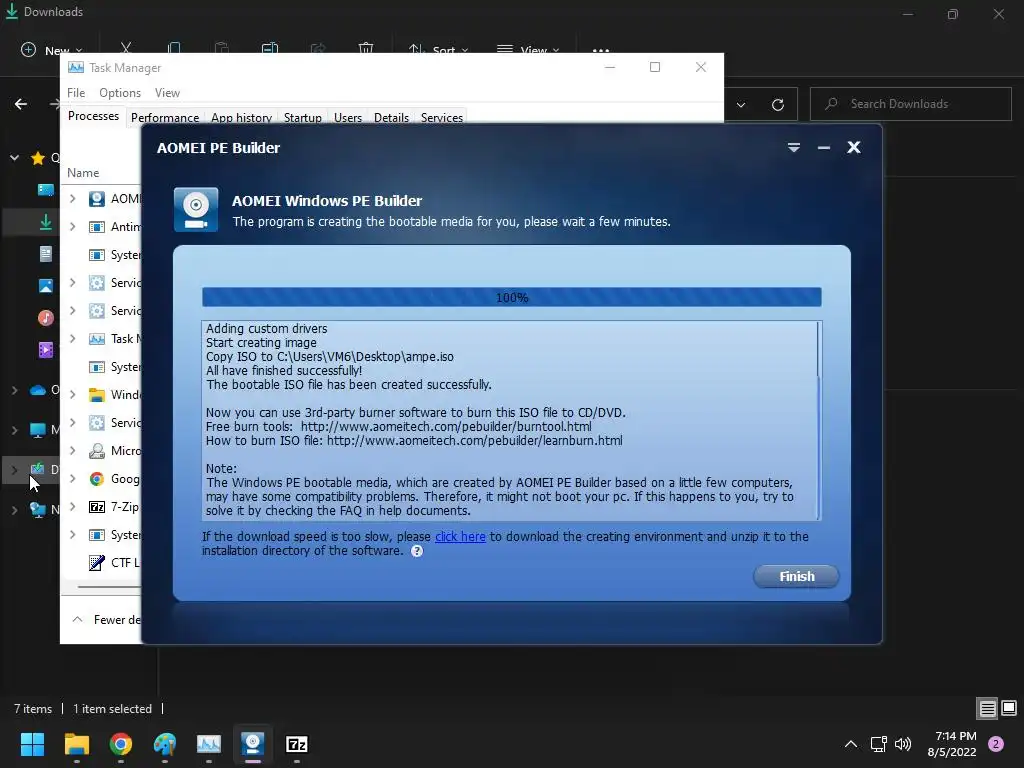Switch to the Users tab
Image resolution: width=1024 pixels, height=768 pixels.
(x=347, y=118)
